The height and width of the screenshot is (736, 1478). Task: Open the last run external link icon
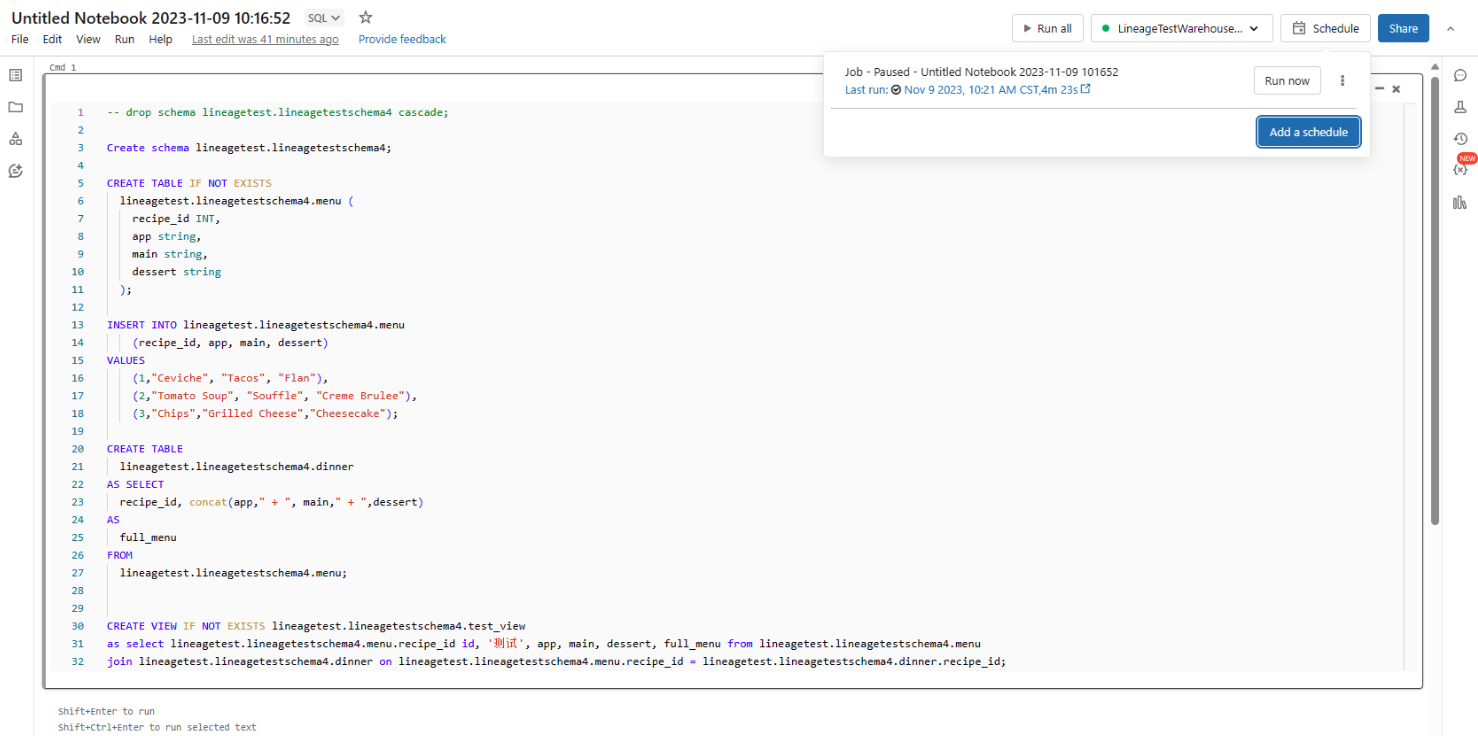click(1086, 89)
